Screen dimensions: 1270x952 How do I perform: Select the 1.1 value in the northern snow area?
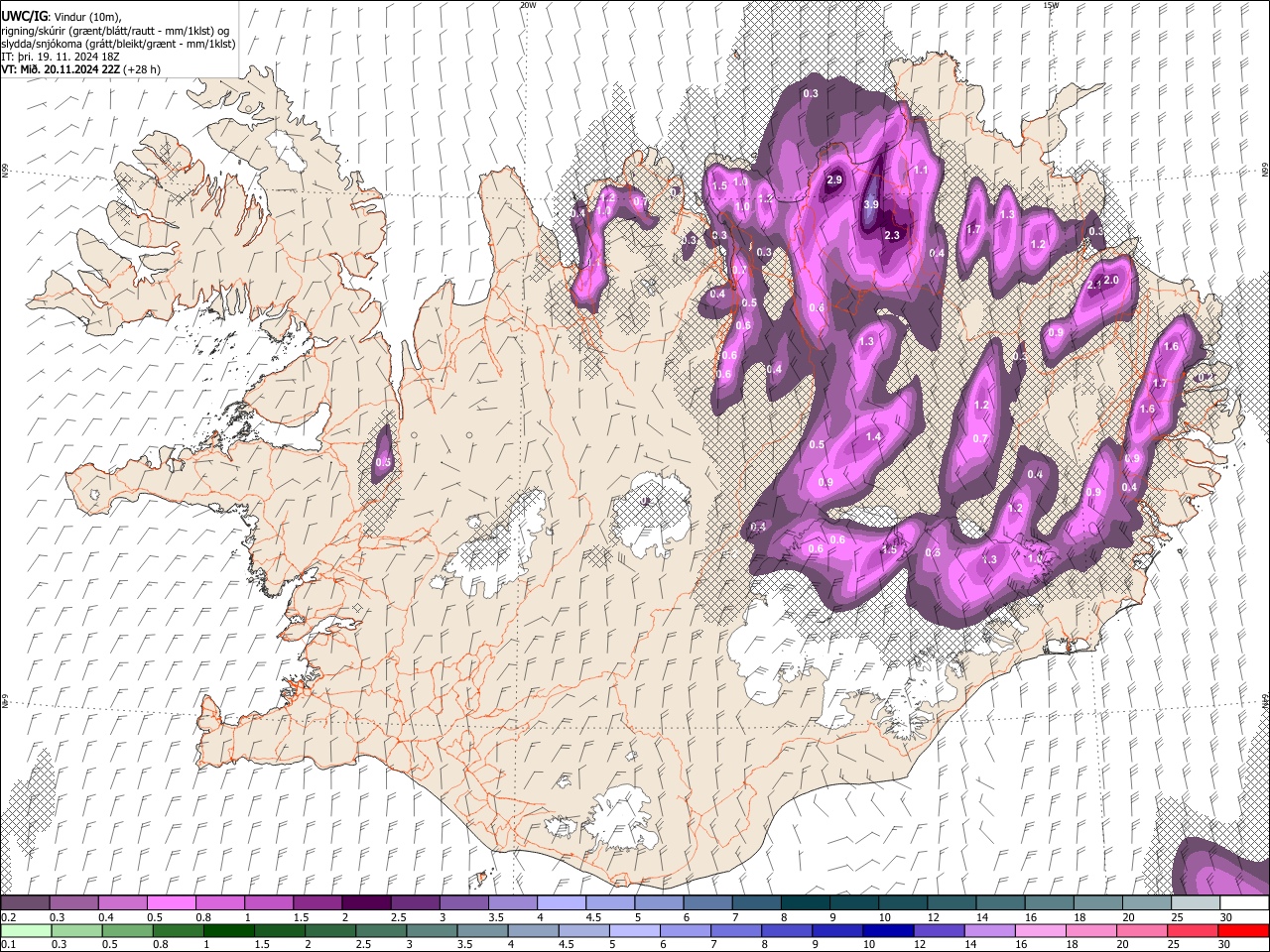click(921, 171)
